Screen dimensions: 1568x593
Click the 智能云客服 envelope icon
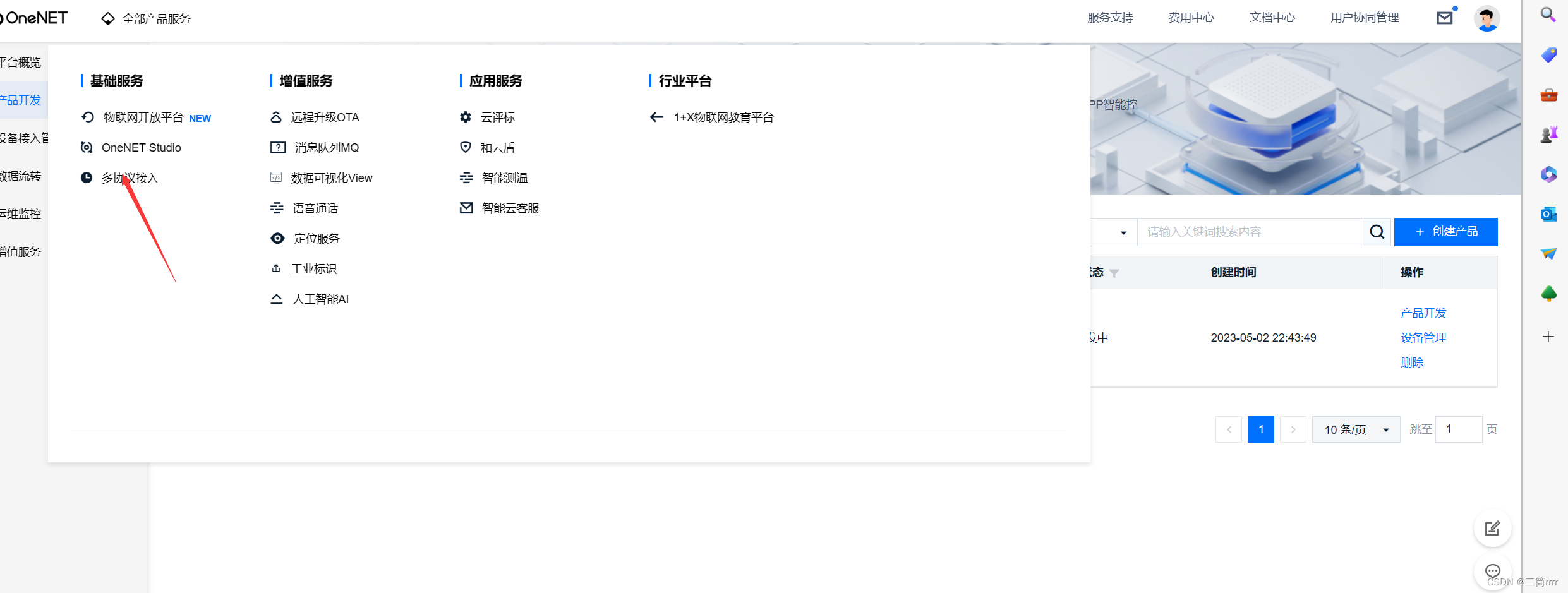tap(466, 208)
